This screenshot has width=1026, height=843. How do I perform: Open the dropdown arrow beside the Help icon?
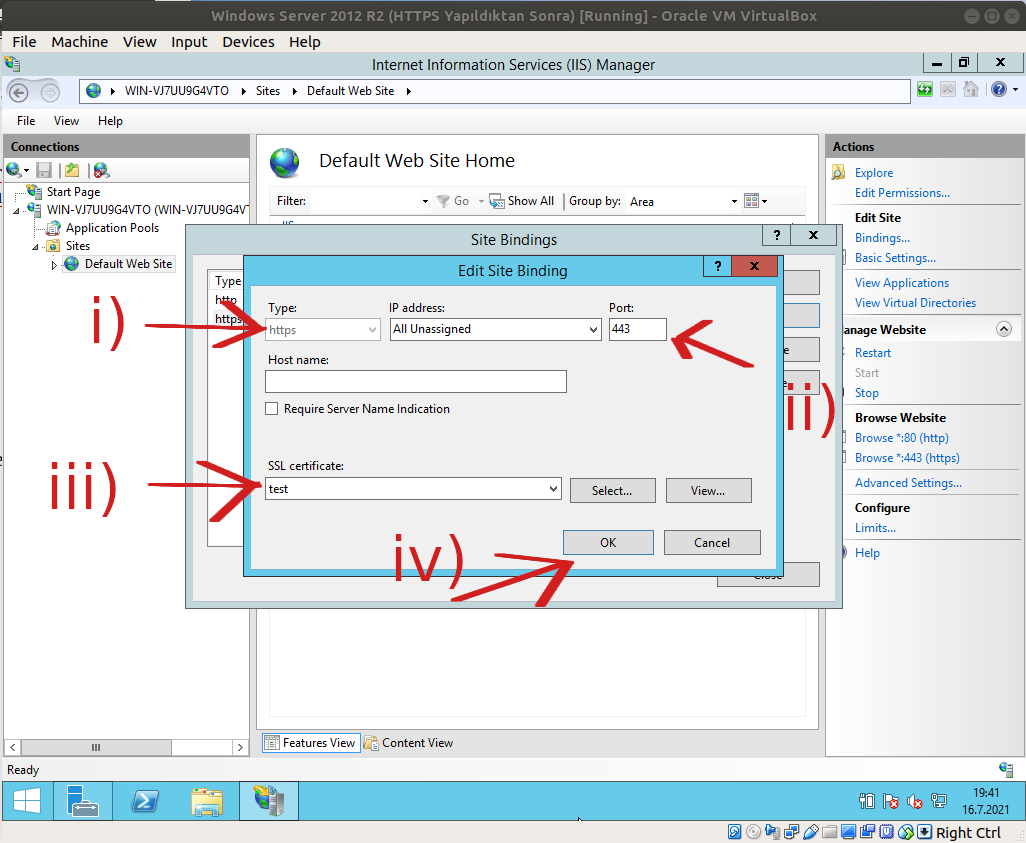click(x=1015, y=90)
